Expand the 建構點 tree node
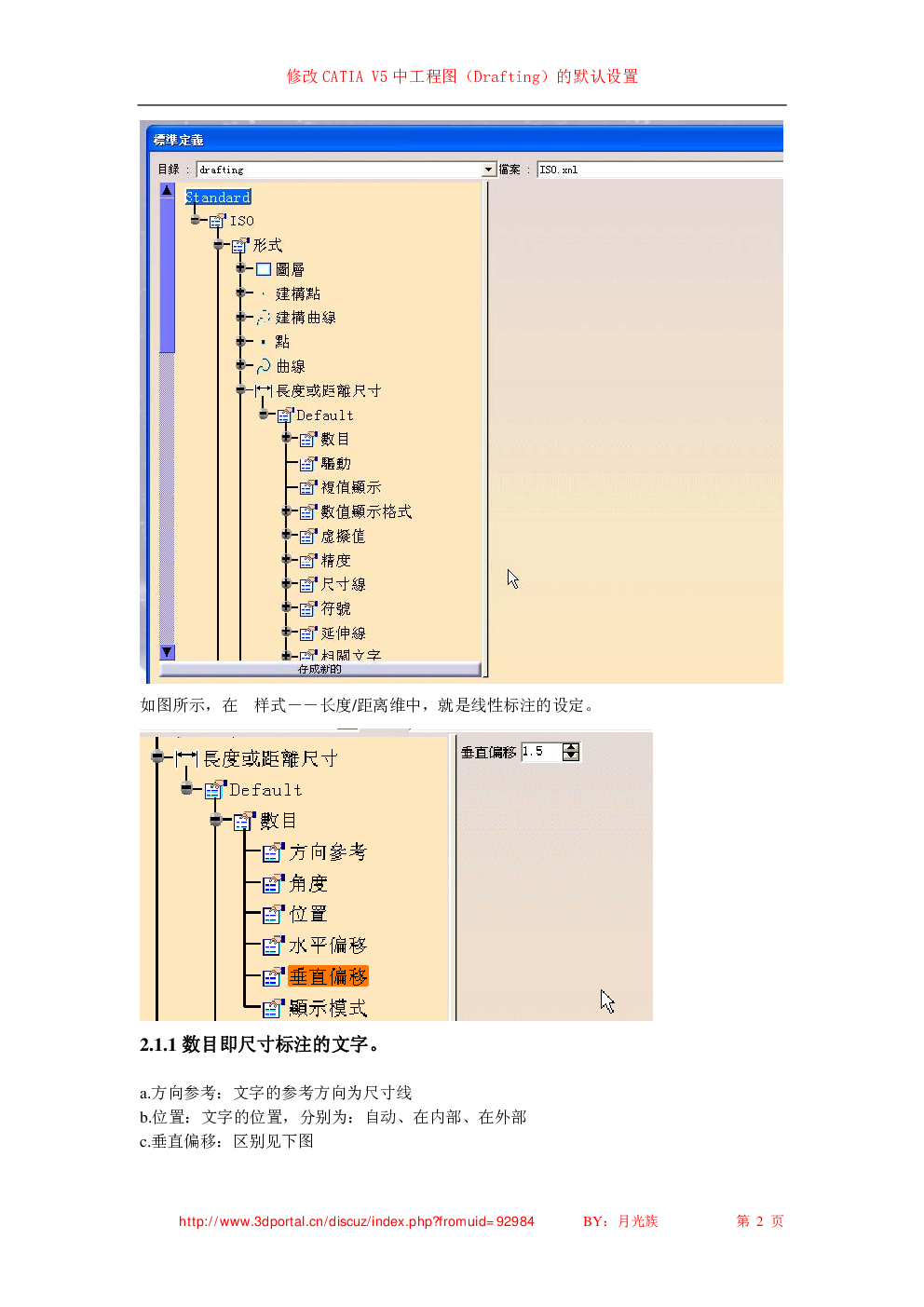The image size is (924, 1307). 240,293
